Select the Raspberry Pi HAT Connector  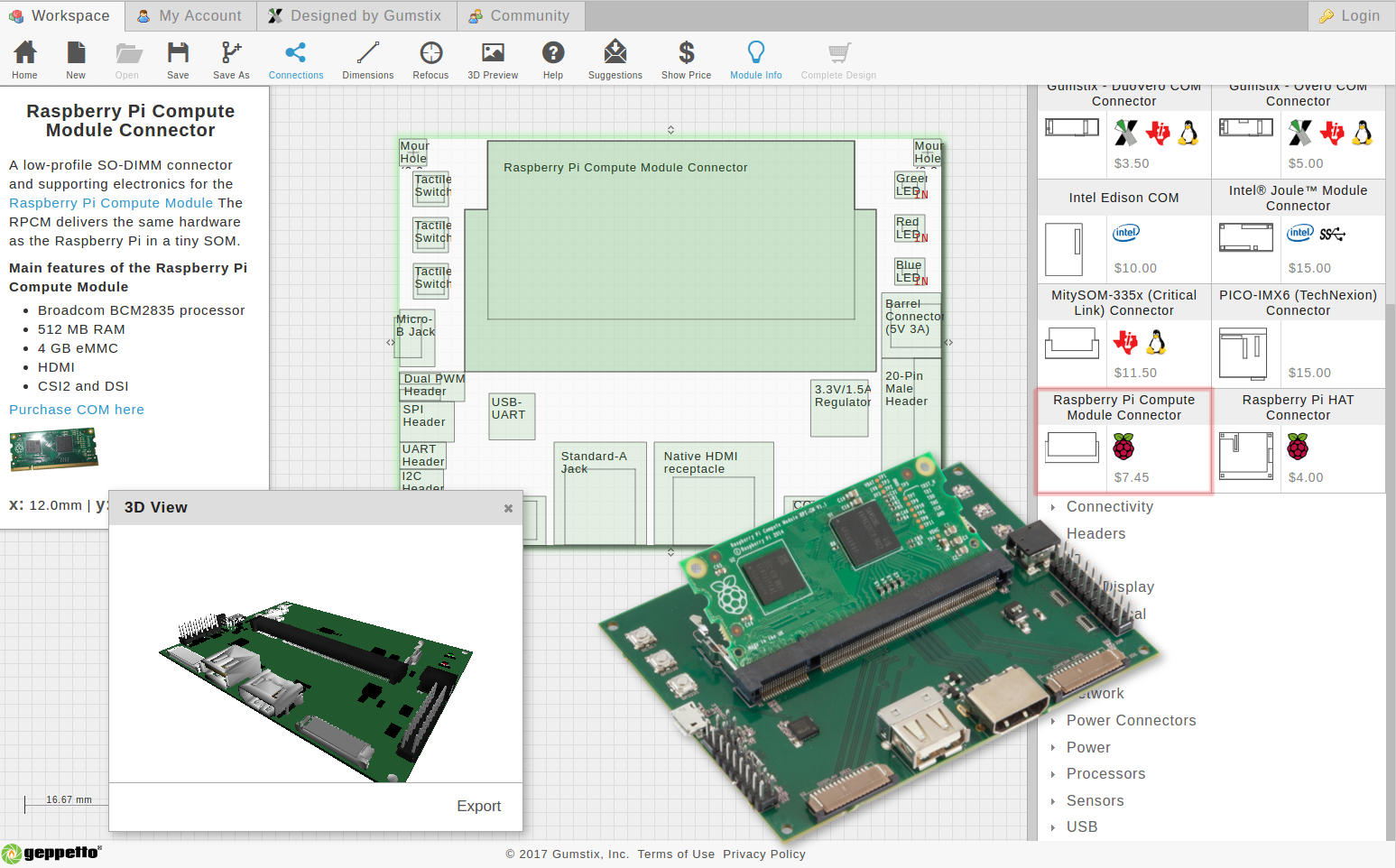point(1298,441)
